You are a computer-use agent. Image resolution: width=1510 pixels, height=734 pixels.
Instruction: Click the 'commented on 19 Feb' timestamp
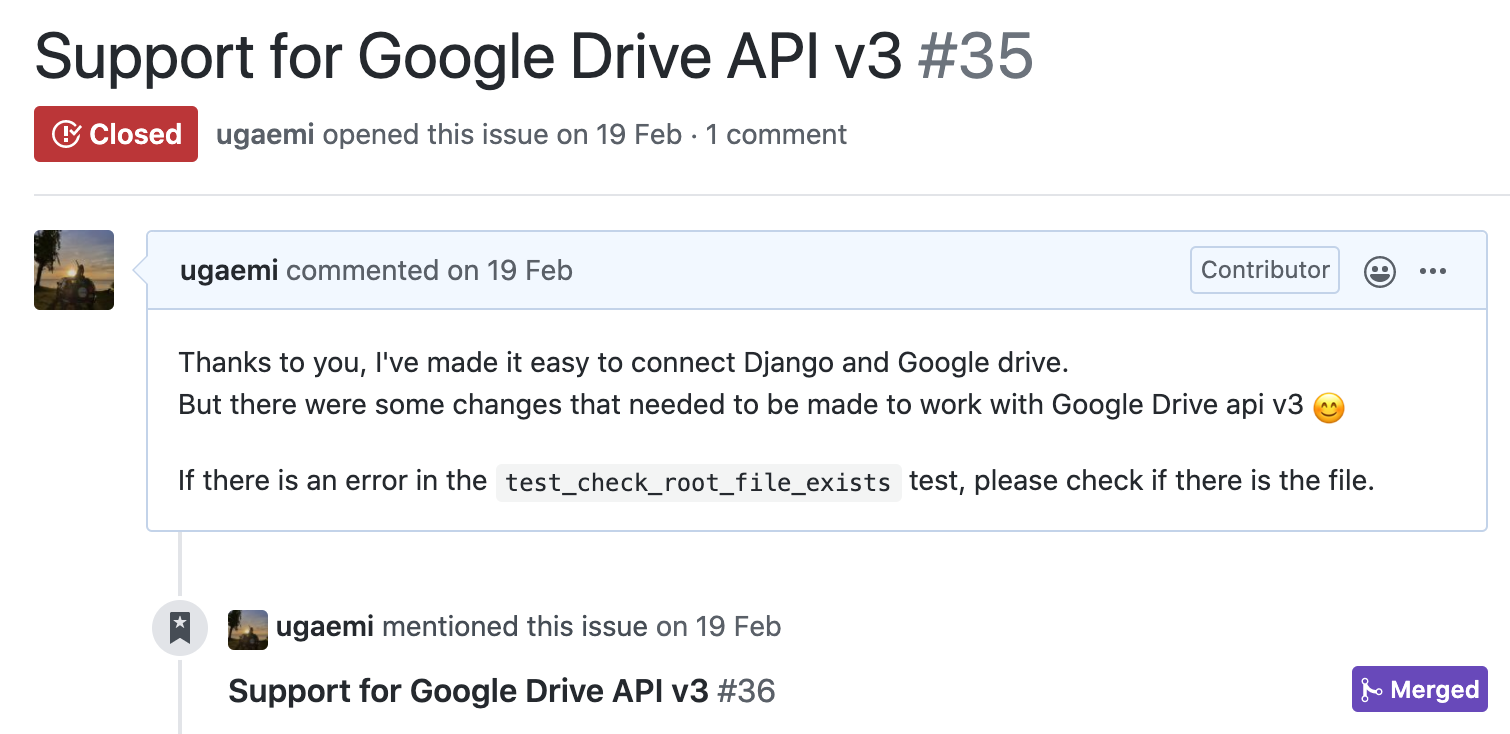(430, 270)
